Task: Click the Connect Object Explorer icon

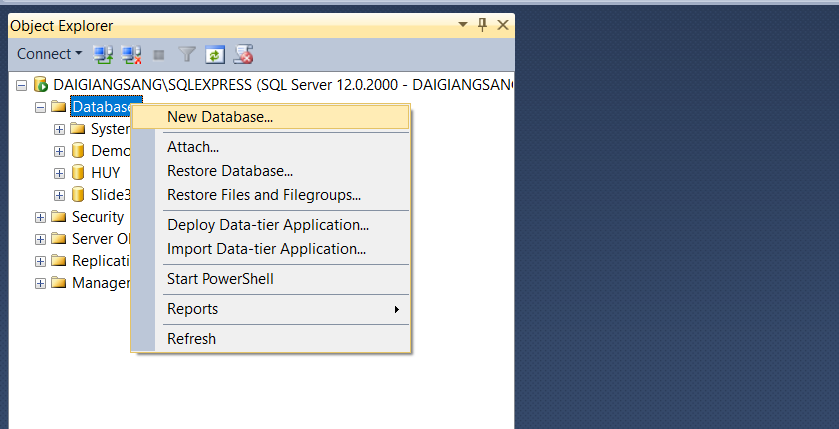Action: (x=103, y=54)
